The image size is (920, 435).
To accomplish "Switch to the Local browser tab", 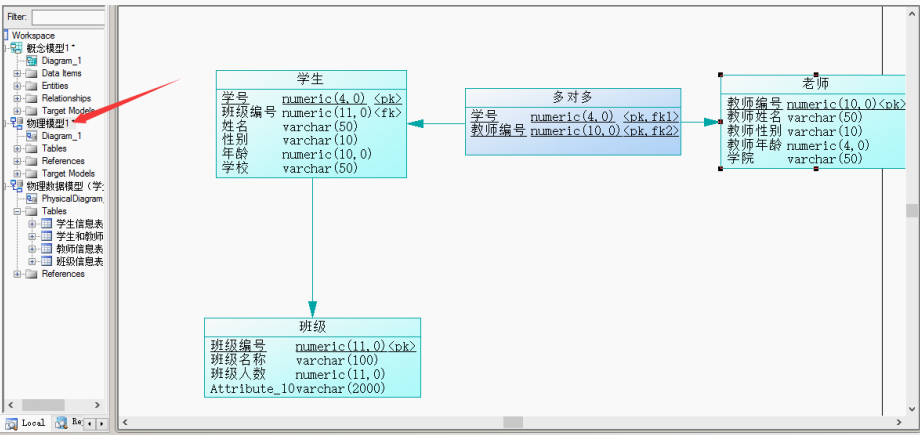I will [26, 423].
